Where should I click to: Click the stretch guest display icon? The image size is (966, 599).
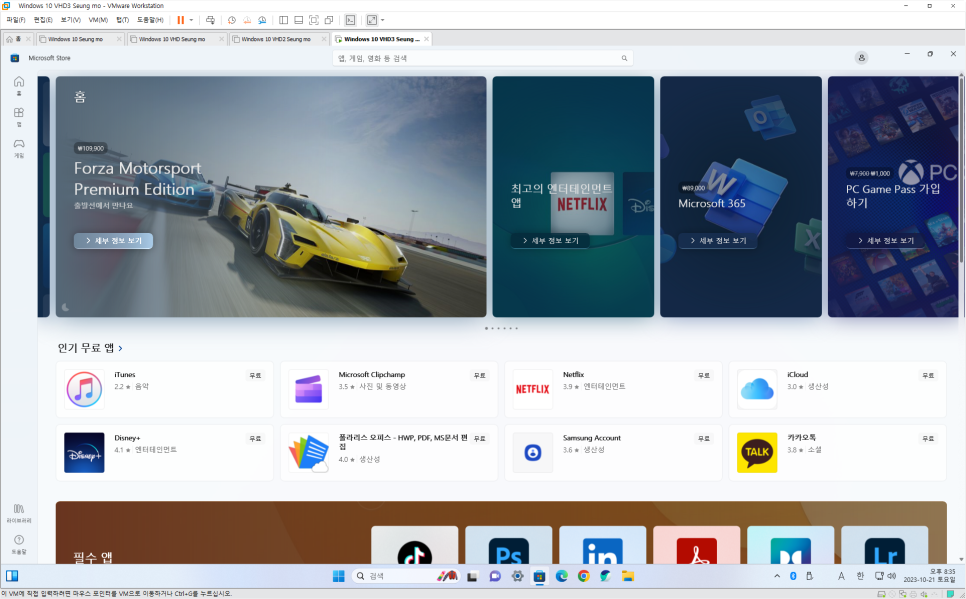(372, 20)
